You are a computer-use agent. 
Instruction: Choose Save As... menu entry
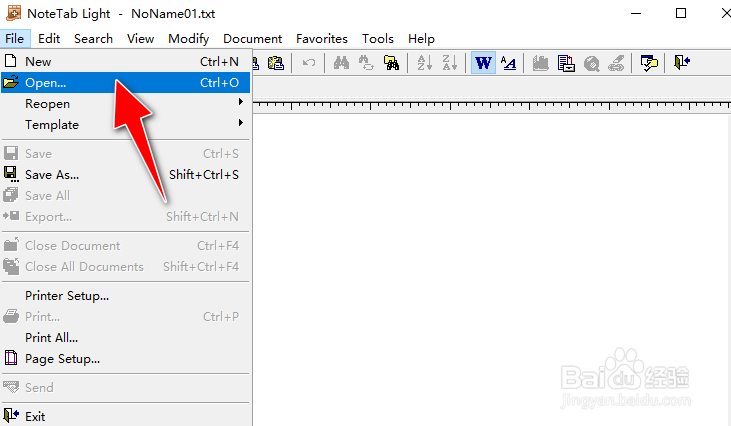pyautogui.click(x=125, y=174)
